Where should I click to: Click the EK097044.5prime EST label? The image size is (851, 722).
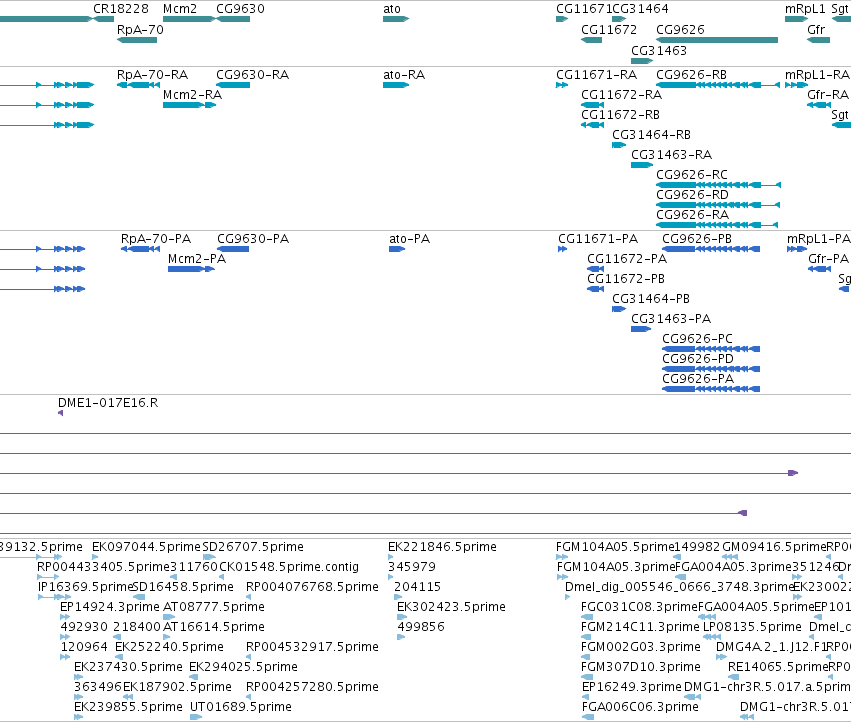click(x=146, y=547)
